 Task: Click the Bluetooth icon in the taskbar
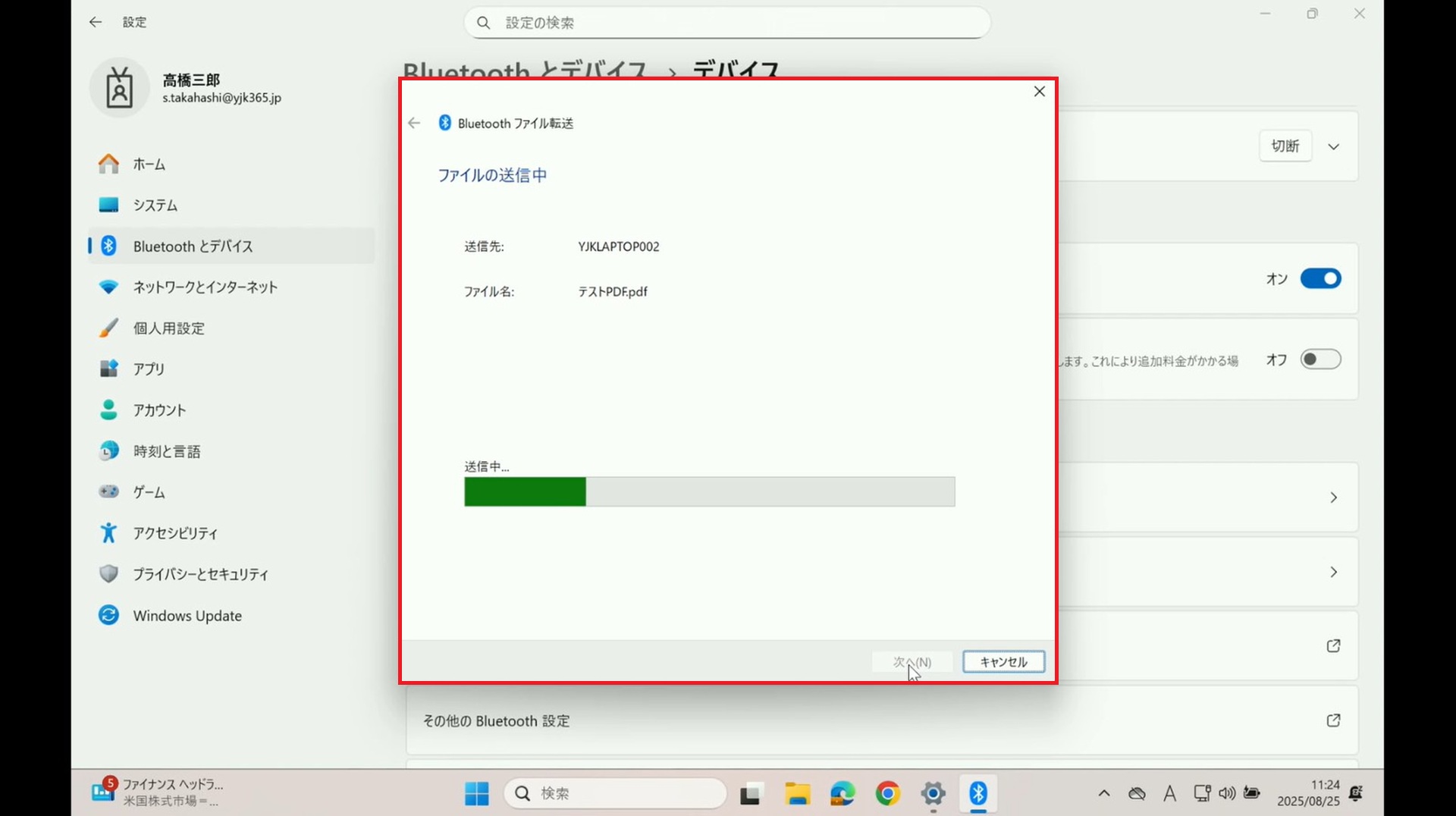(x=977, y=793)
